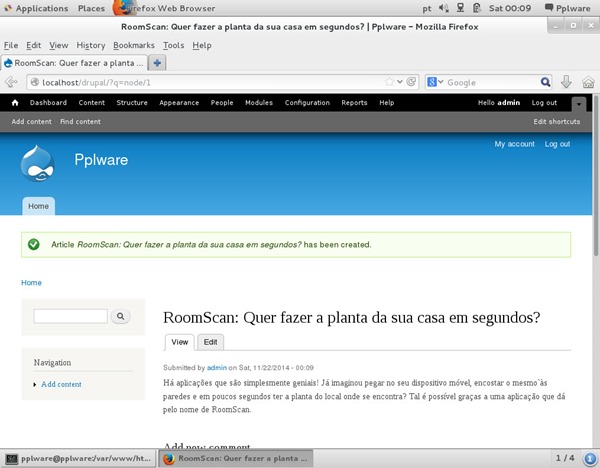Click the Pplware site name
Screen dimensions: 600x468
[101, 160]
